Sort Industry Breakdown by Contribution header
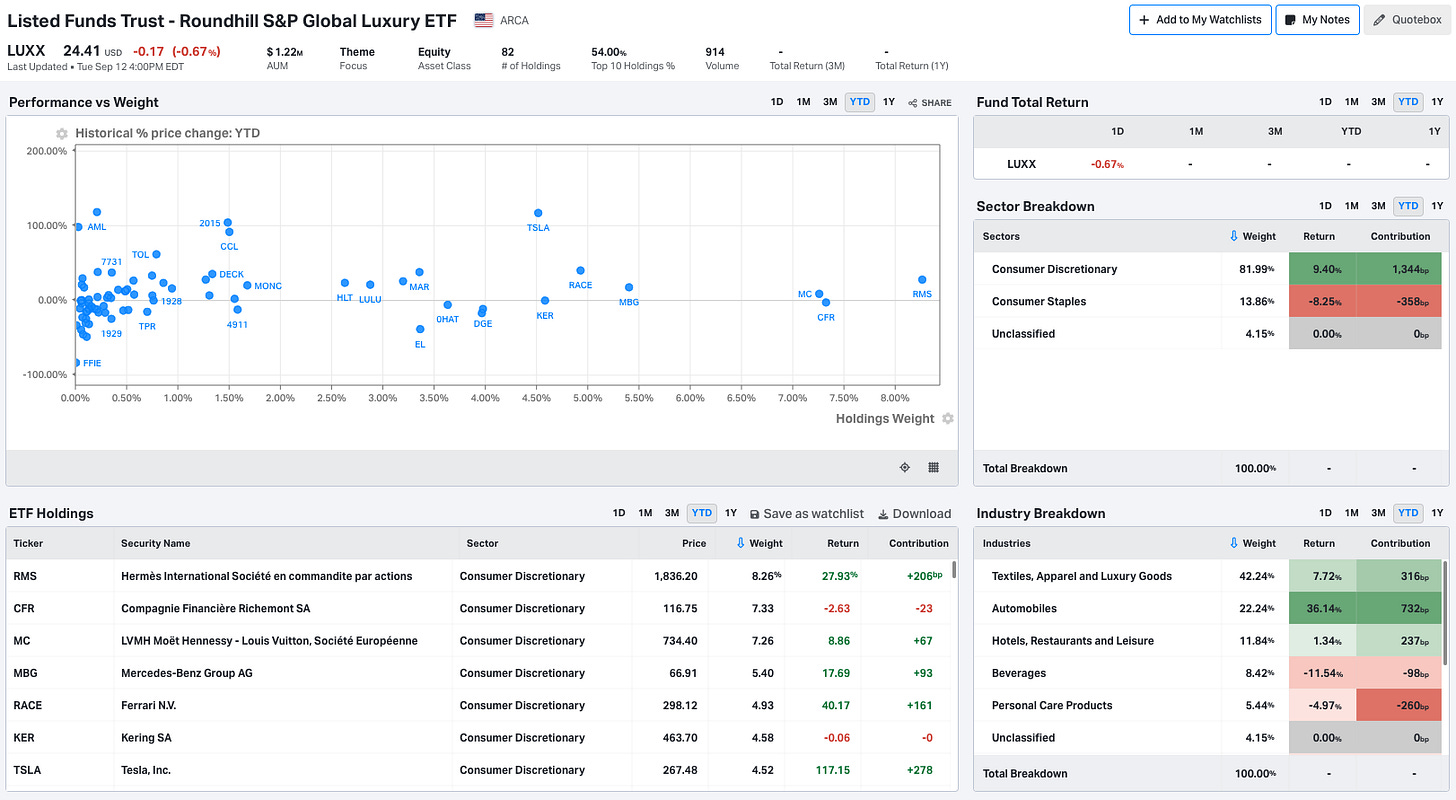 click(1400, 543)
